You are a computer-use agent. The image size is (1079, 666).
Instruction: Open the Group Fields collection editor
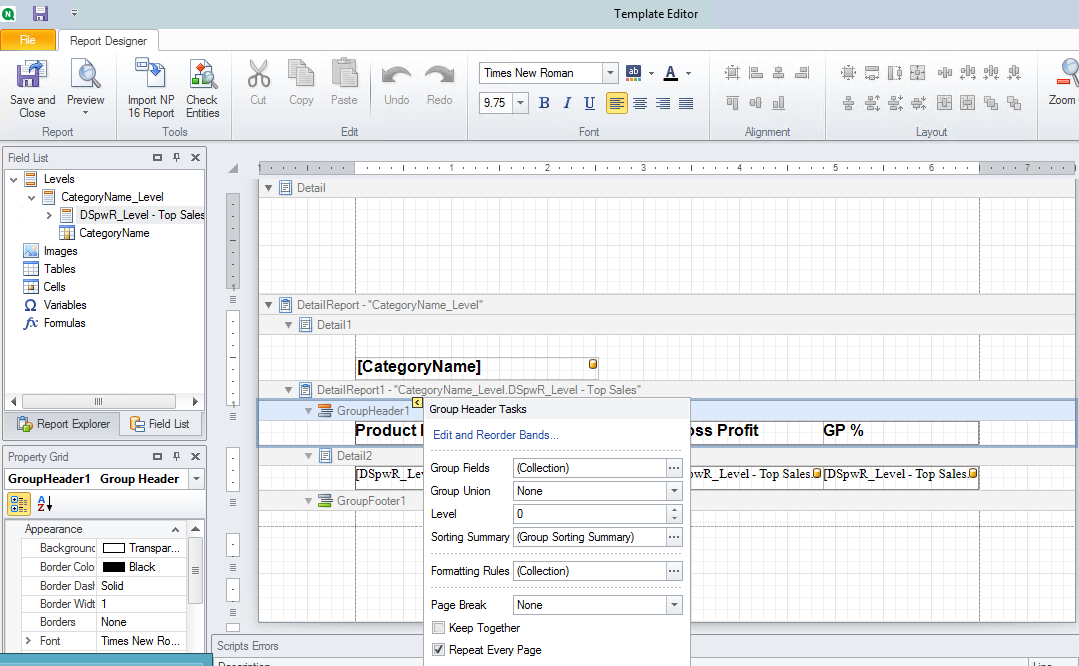click(x=673, y=467)
